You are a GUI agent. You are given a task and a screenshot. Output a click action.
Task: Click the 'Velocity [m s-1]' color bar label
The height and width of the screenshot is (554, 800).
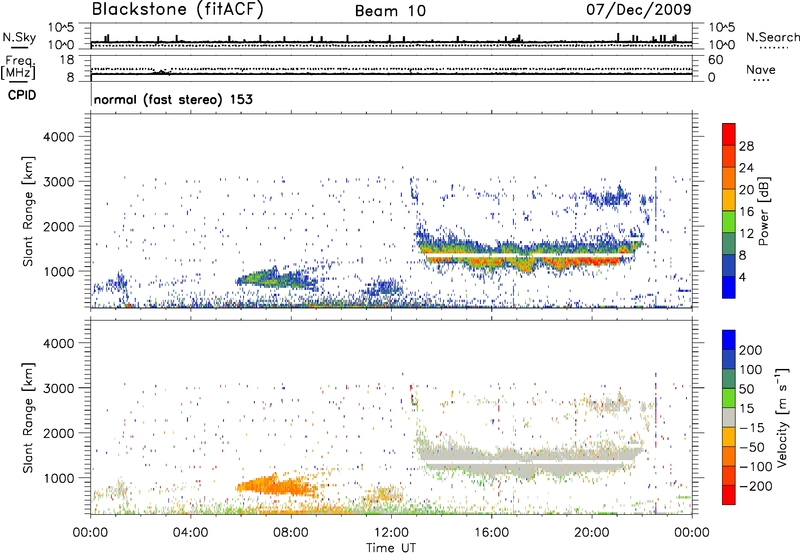[781, 417]
